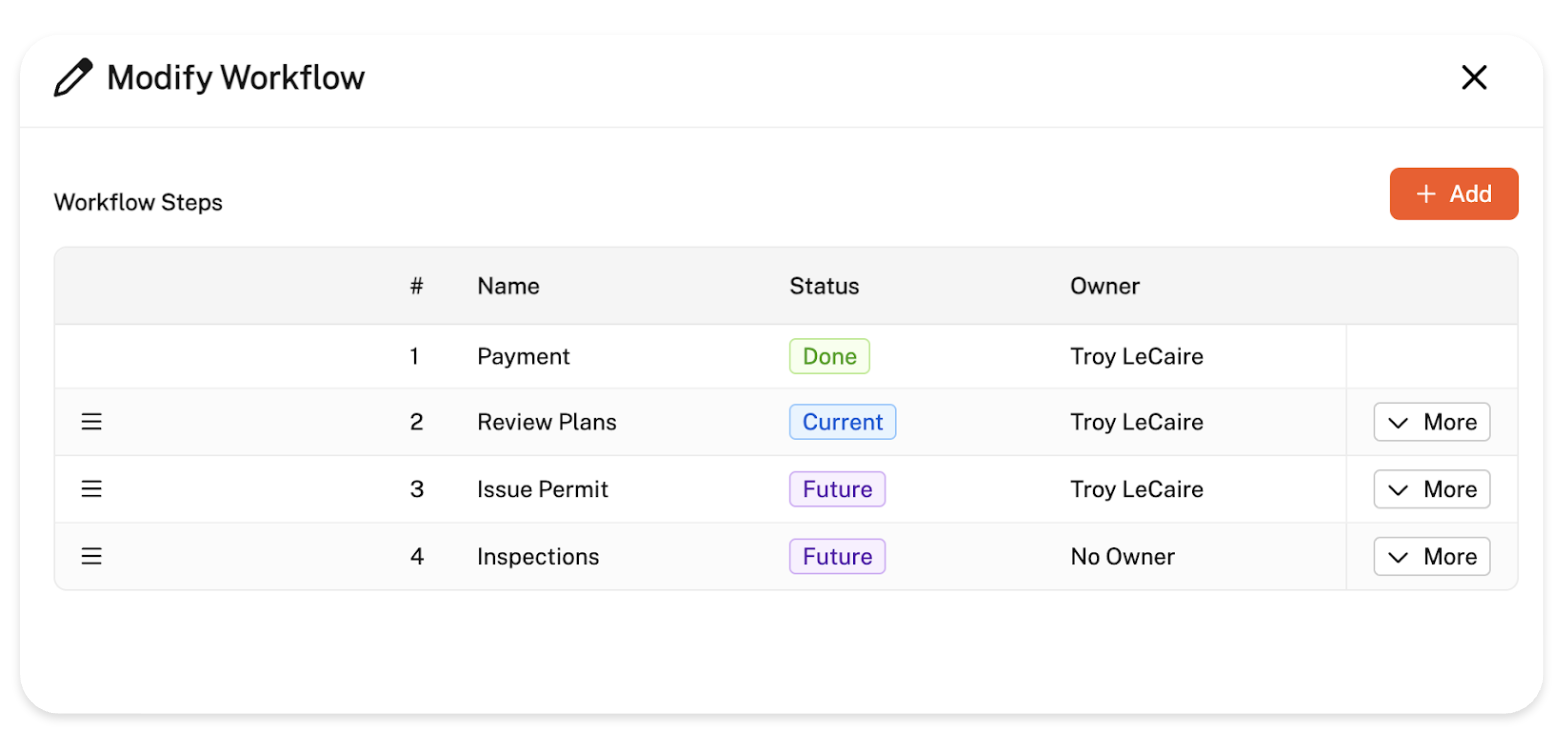Click the Status column header
Screen dimensions: 1558x742
(x=824, y=286)
